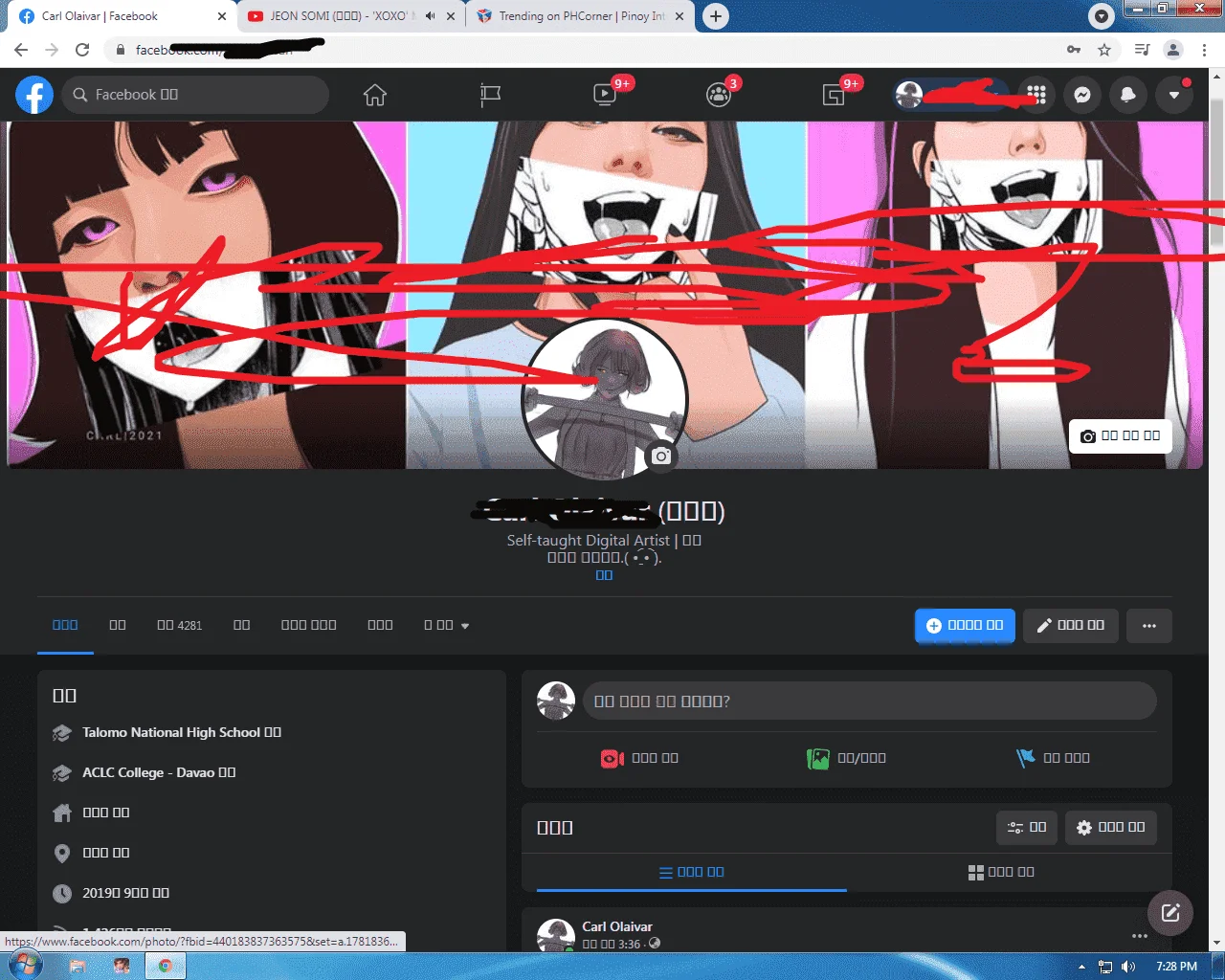This screenshot has width=1225, height=980.
Task: Select the active Posts profile tab
Action: [65, 625]
